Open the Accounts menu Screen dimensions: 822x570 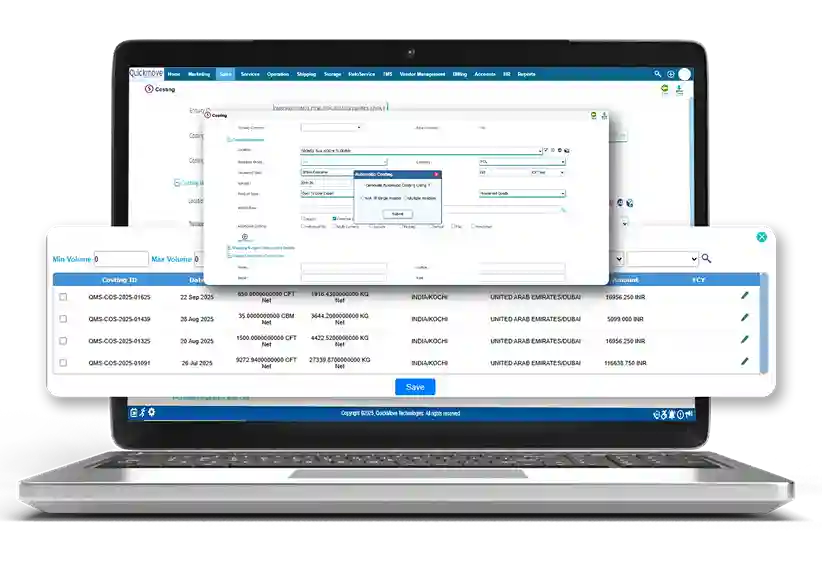click(x=485, y=74)
